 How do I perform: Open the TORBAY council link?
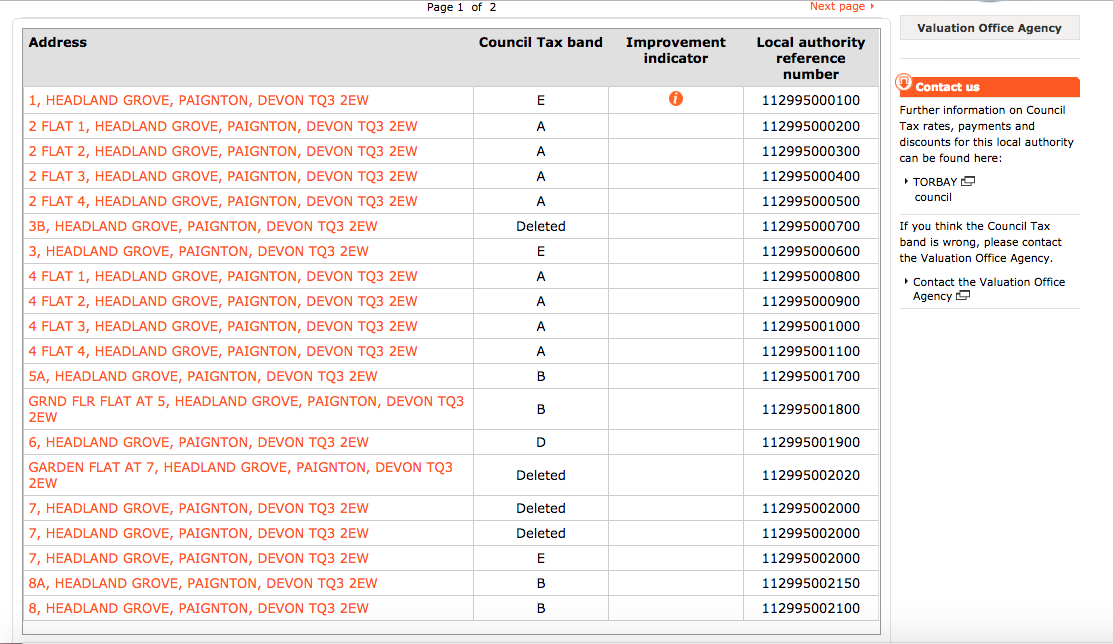[x=934, y=181]
